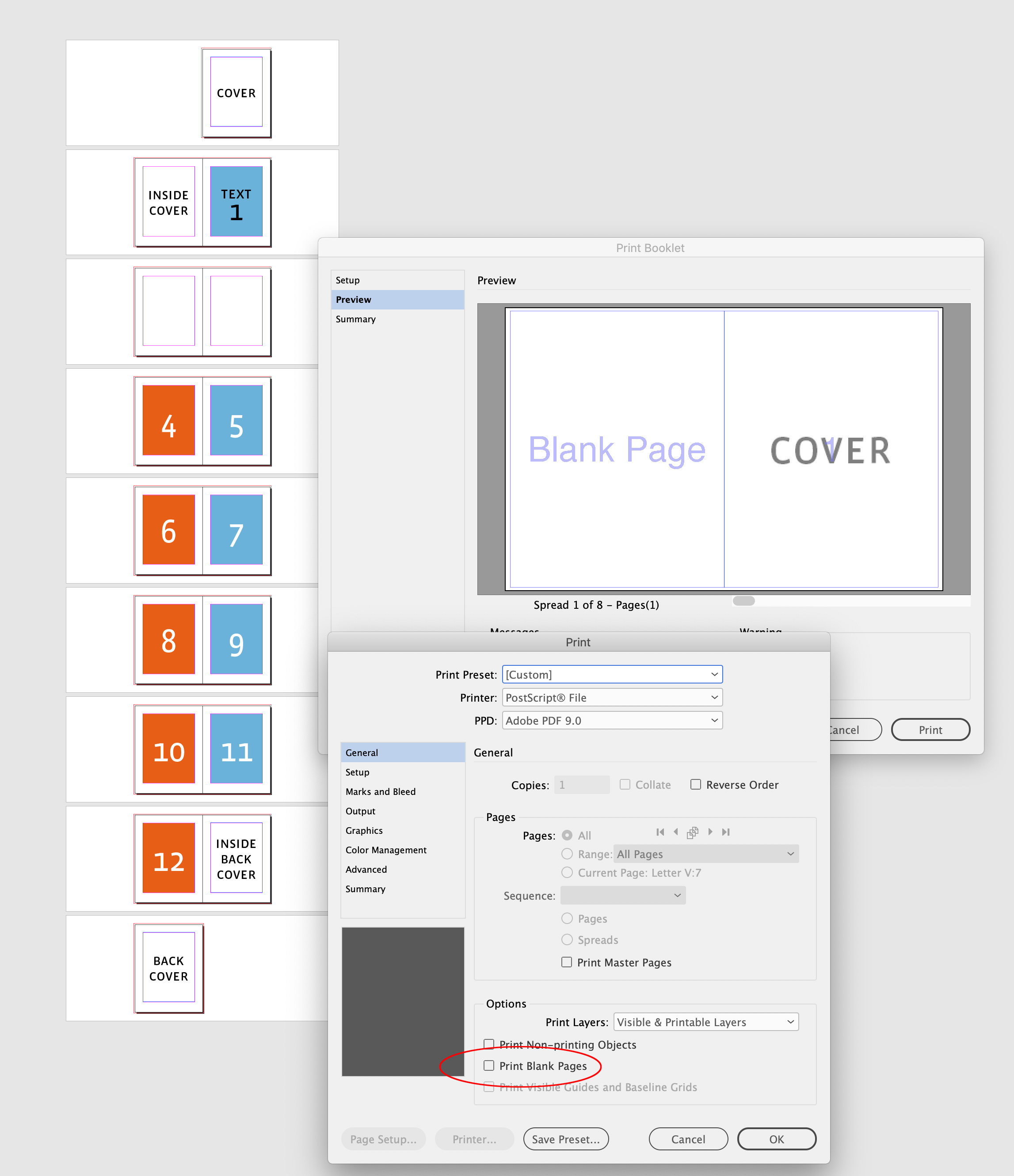The image size is (1014, 1176).
Task: Click the Save Preset button
Action: point(565,1138)
